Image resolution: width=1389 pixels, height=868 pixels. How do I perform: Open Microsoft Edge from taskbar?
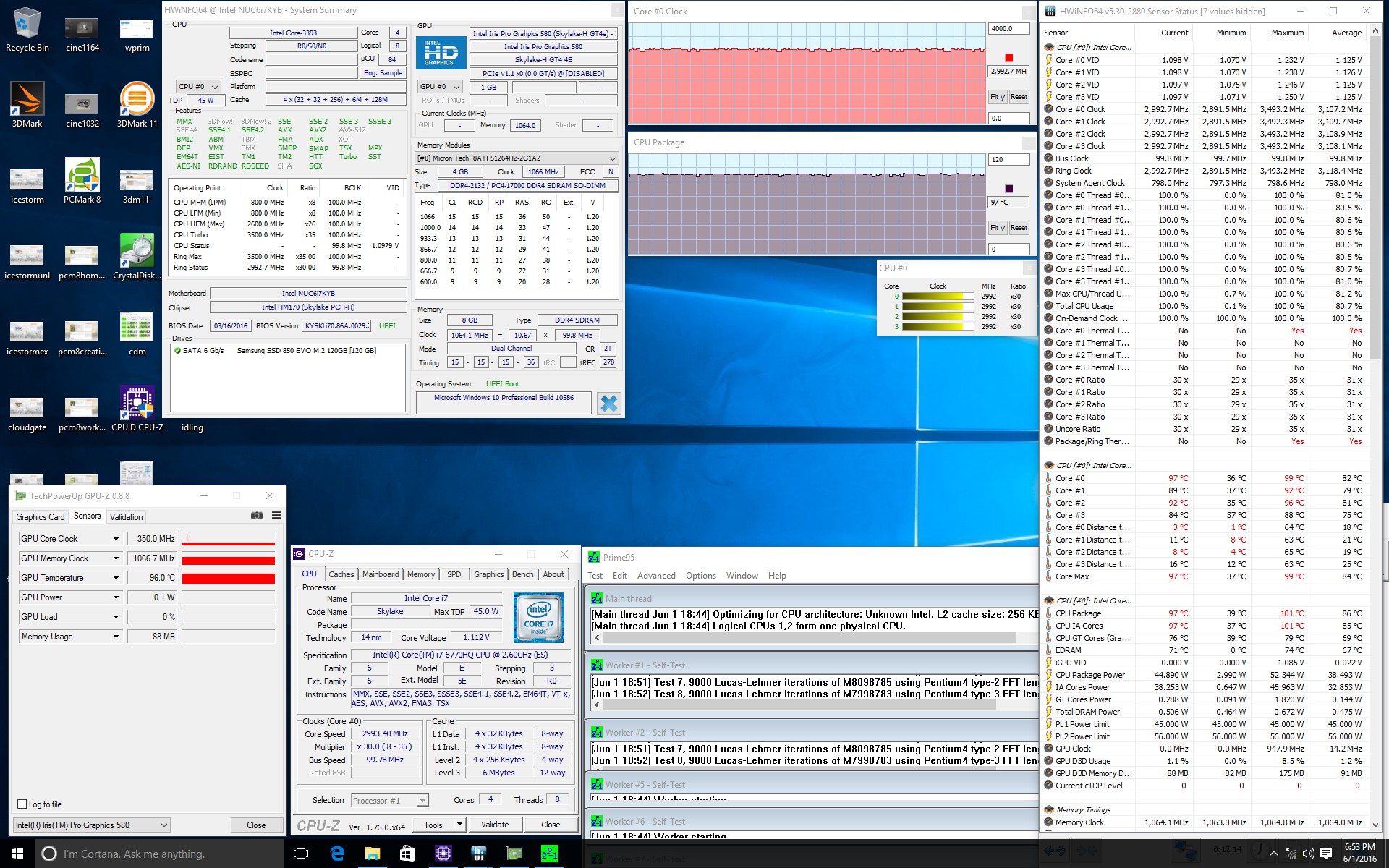tap(337, 854)
